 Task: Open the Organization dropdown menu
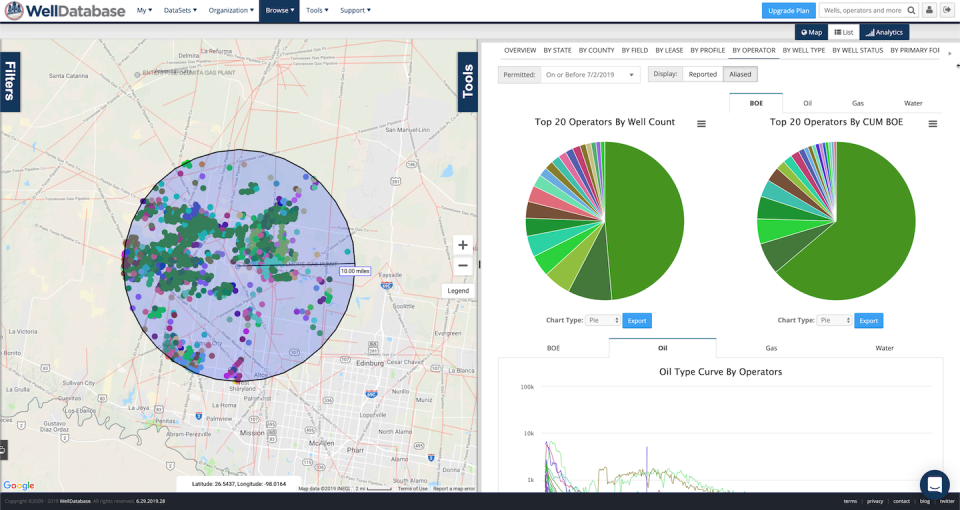(x=231, y=10)
